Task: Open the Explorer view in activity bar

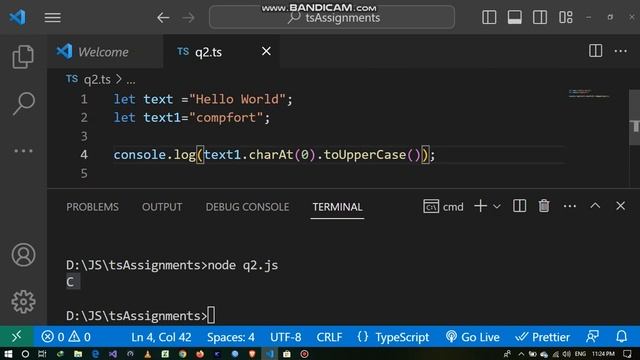Action: coord(23,57)
